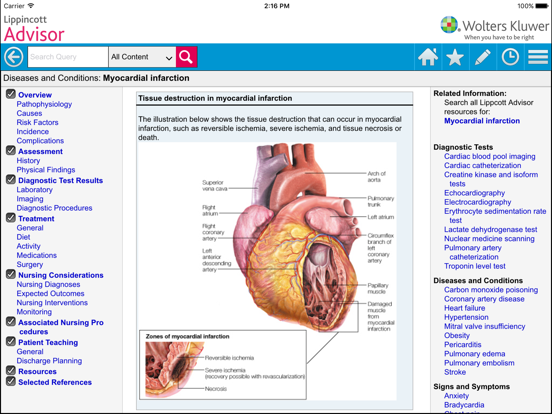Open Echocardiography link
This screenshot has width=552, height=414.
(475, 193)
